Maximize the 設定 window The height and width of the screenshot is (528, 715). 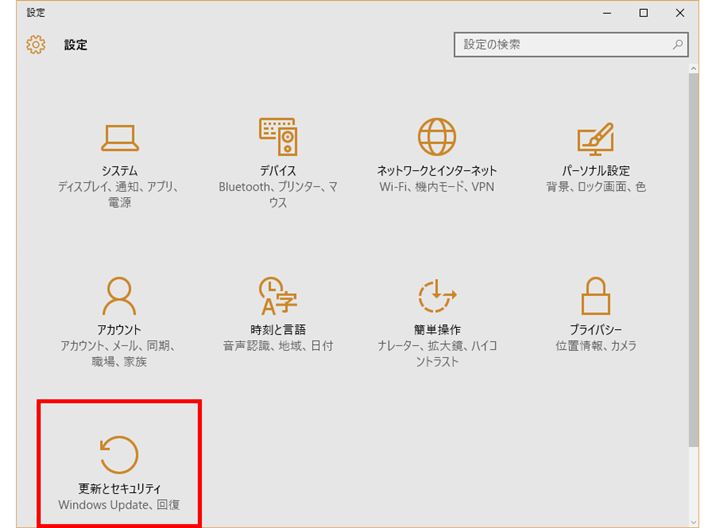click(x=644, y=12)
